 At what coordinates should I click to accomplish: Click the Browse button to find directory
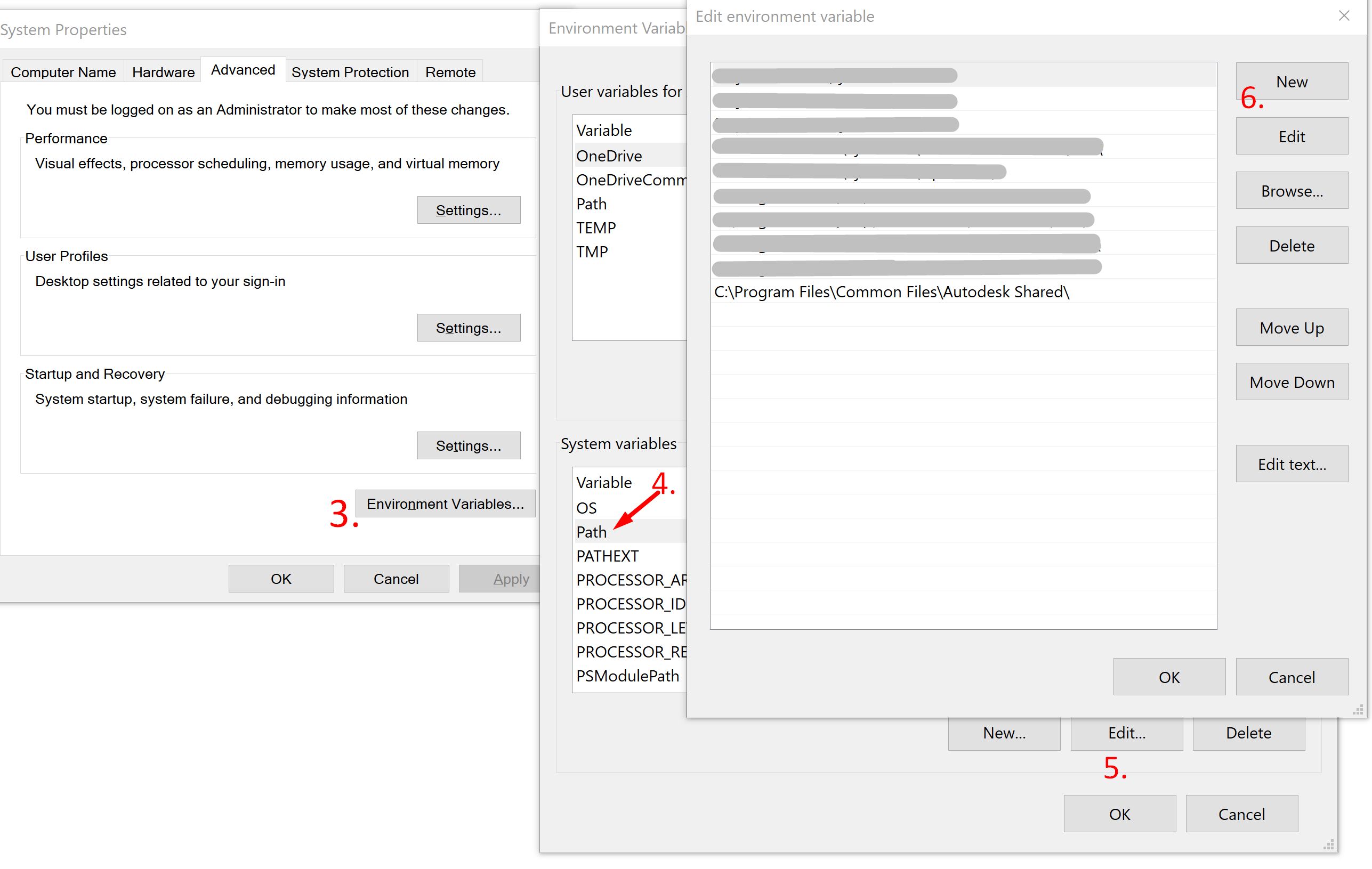1292,191
